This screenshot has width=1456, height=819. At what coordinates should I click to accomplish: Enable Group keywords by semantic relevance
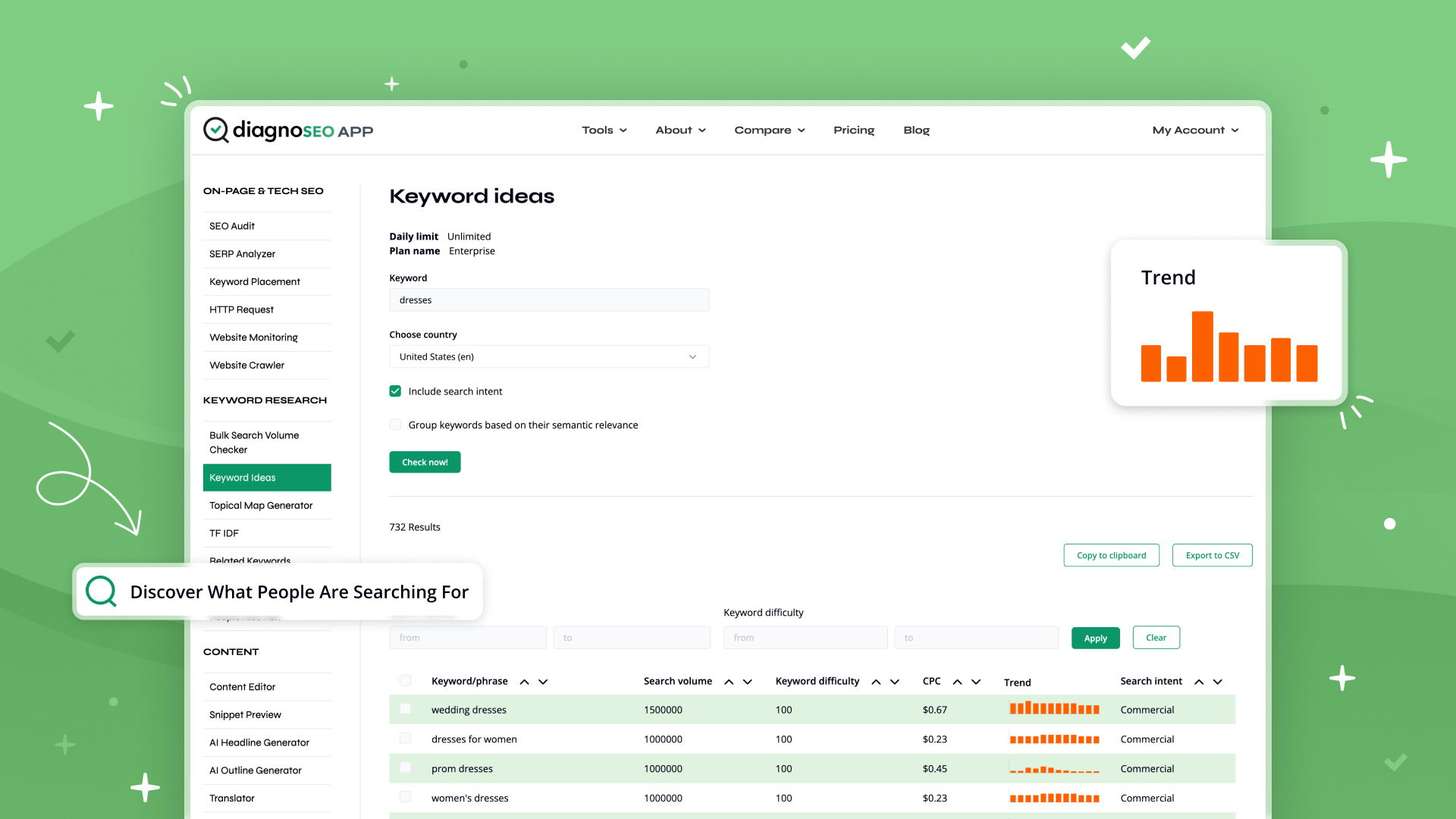[x=396, y=425]
